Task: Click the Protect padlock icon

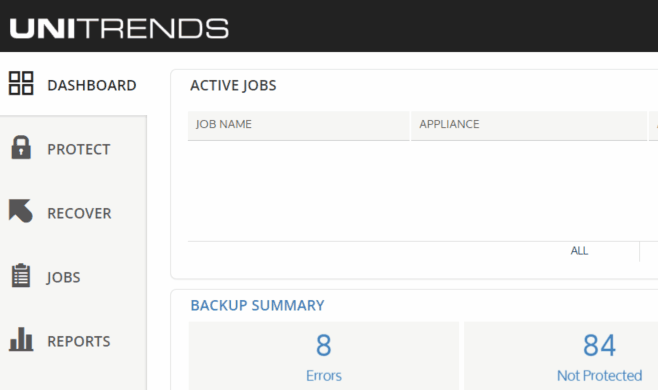Action: tap(21, 147)
